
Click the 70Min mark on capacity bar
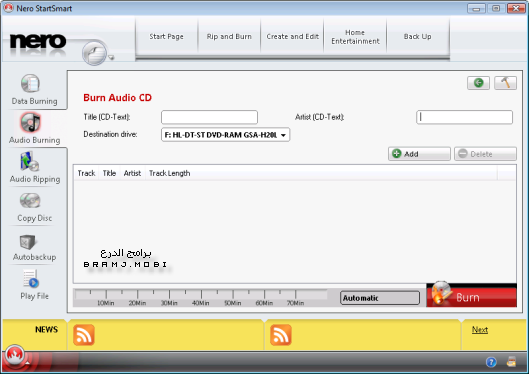[296, 303]
